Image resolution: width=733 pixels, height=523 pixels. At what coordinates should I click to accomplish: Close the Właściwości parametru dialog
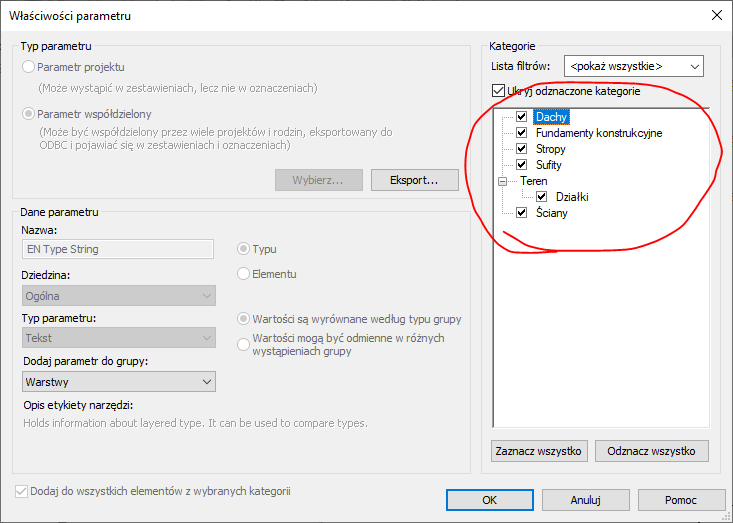click(x=715, y=15)
